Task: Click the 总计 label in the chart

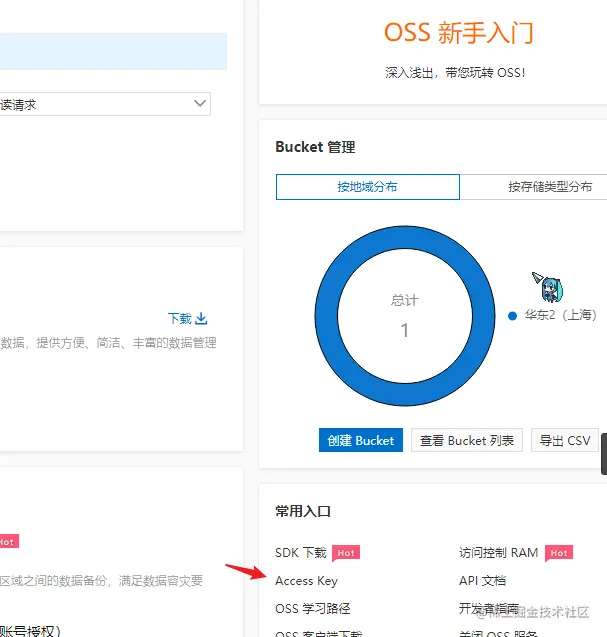Action: 405,300
